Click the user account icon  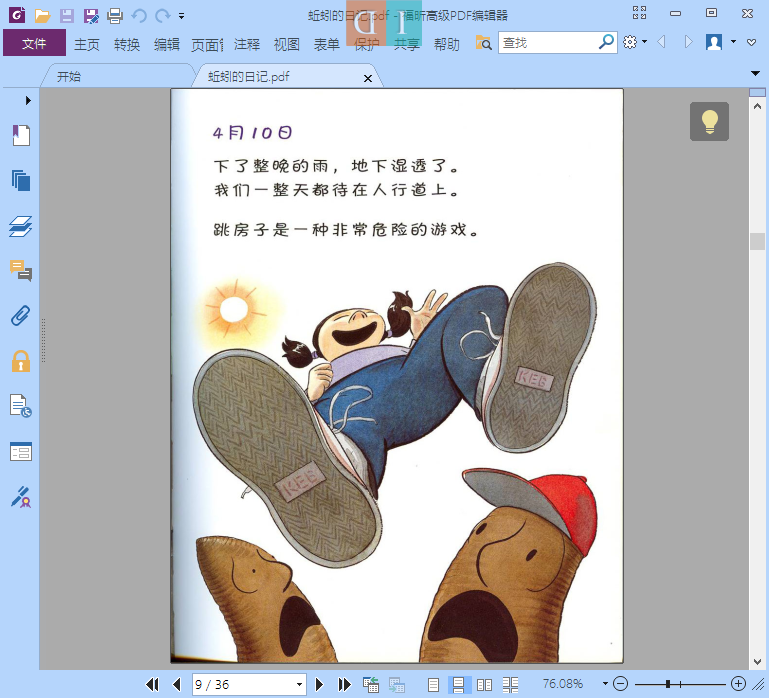(714, 42)
